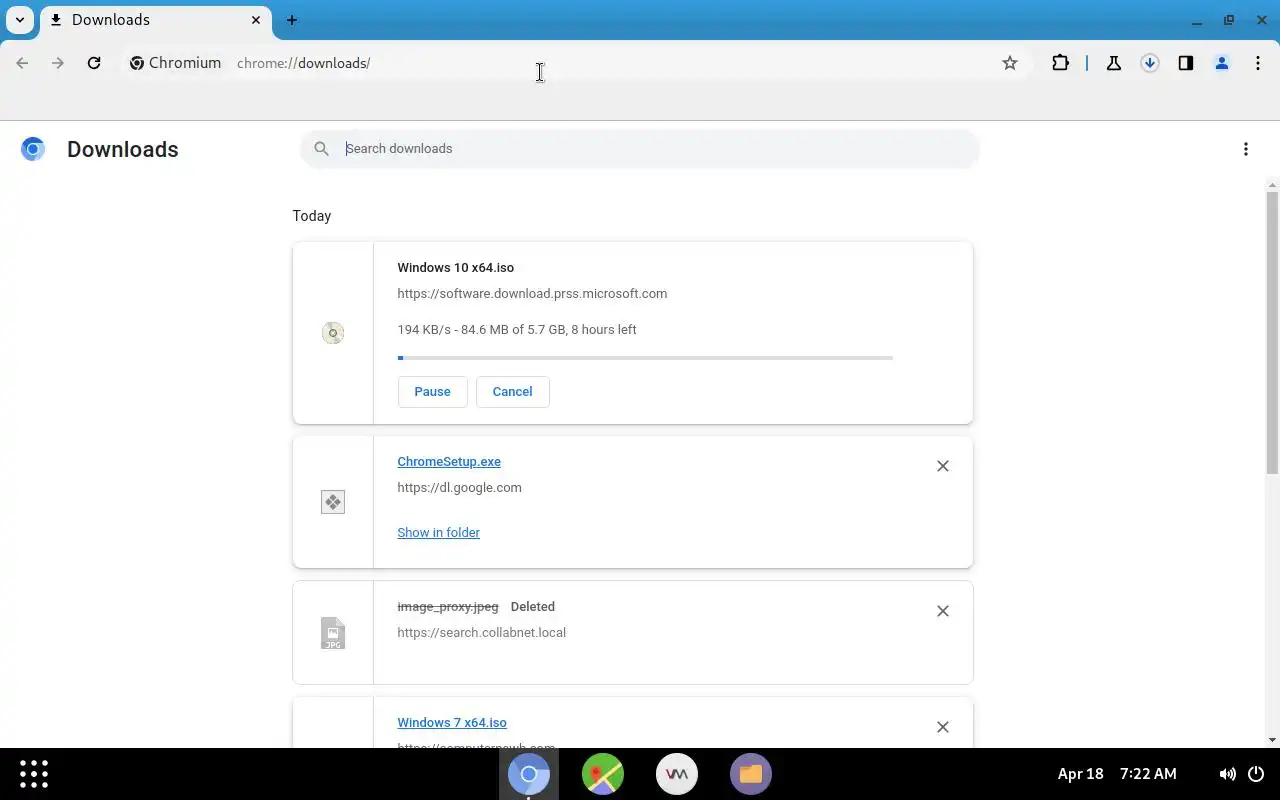Show the downloads toolbar bubble

tap(1150, 63)
